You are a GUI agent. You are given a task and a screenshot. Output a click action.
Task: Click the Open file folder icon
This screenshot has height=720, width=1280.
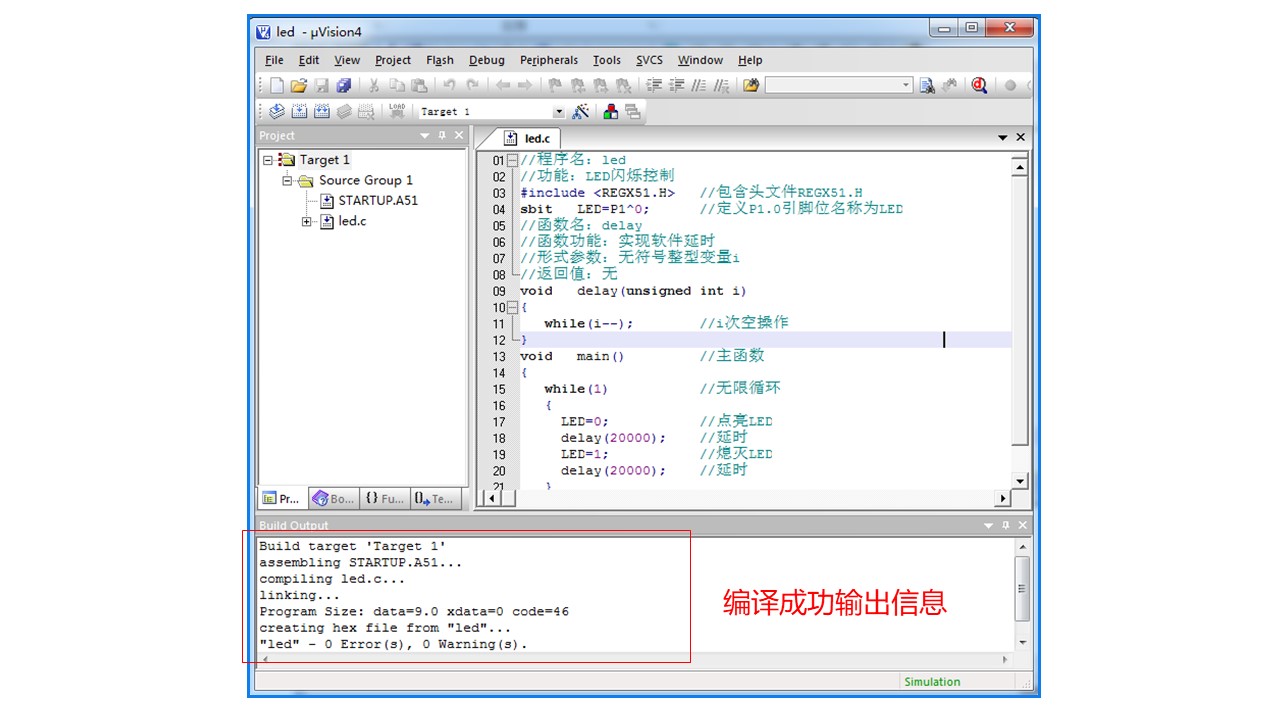coord(298,86)
